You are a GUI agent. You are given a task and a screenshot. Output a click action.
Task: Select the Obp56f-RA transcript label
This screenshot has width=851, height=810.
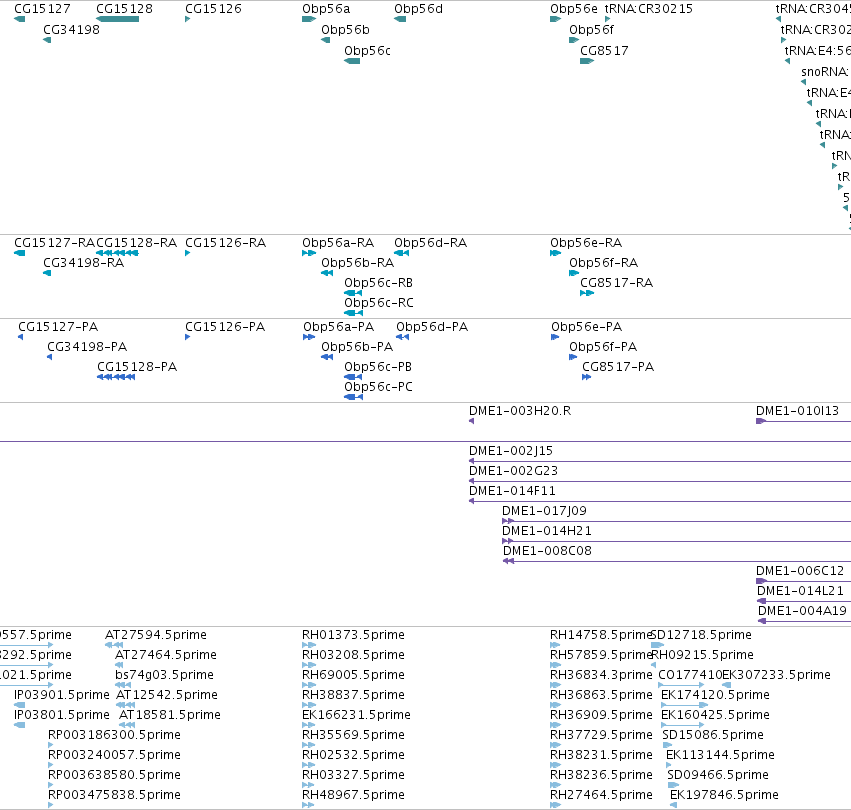604,263
